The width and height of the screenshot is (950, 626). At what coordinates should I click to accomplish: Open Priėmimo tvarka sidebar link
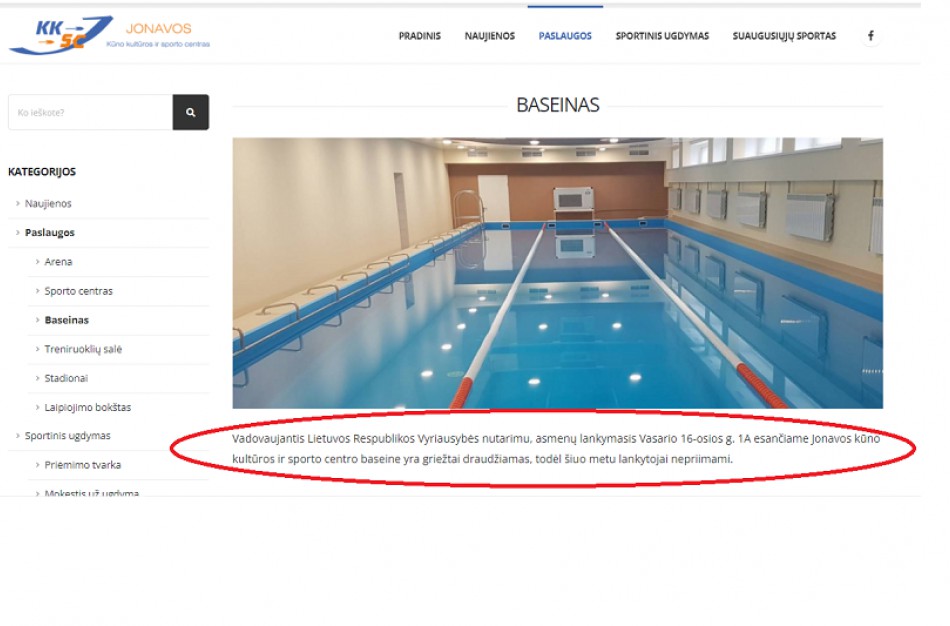[82, 465]
